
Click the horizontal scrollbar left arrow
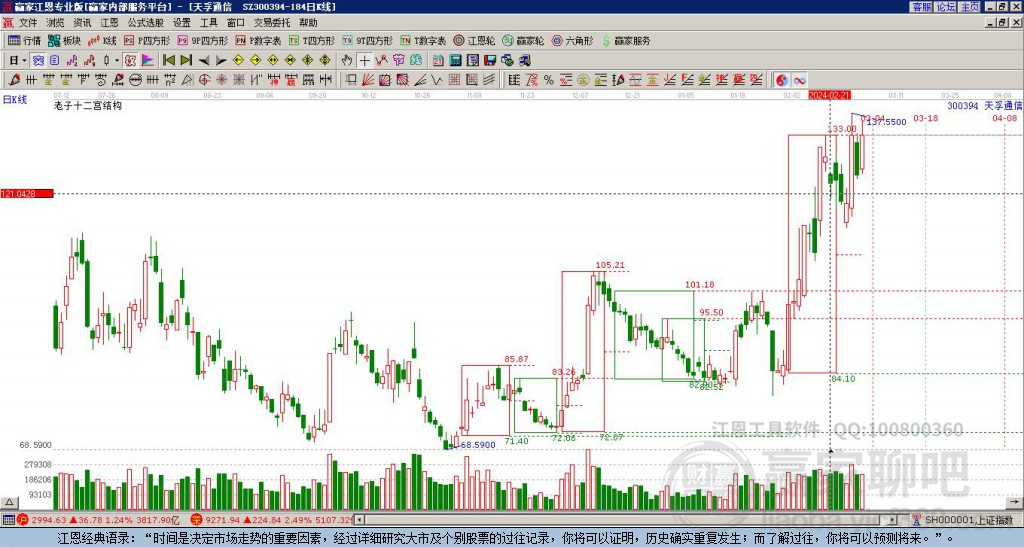click(x=359, y=520)
